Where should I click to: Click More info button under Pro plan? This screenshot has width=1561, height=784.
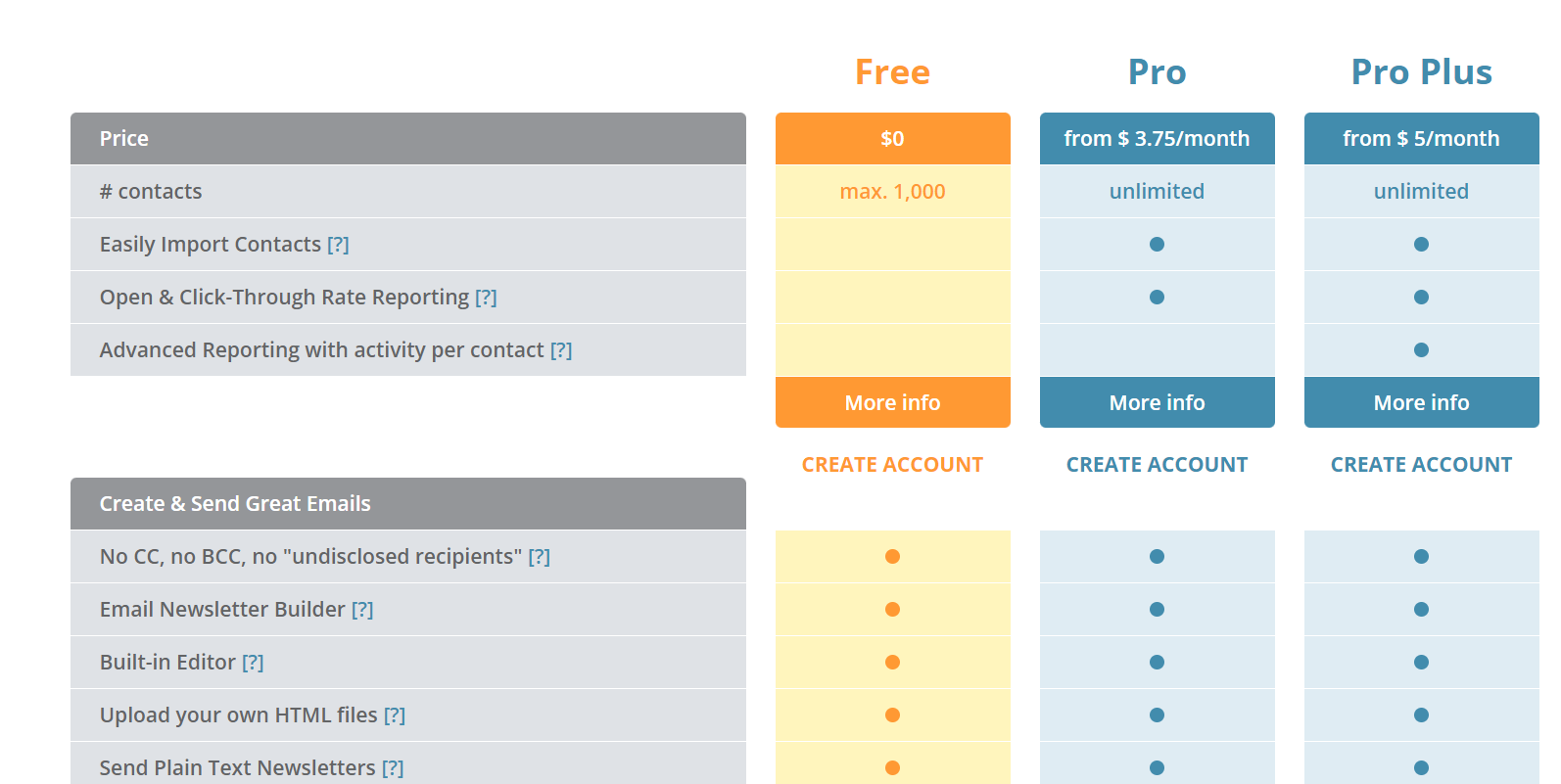coord(1158,402)
